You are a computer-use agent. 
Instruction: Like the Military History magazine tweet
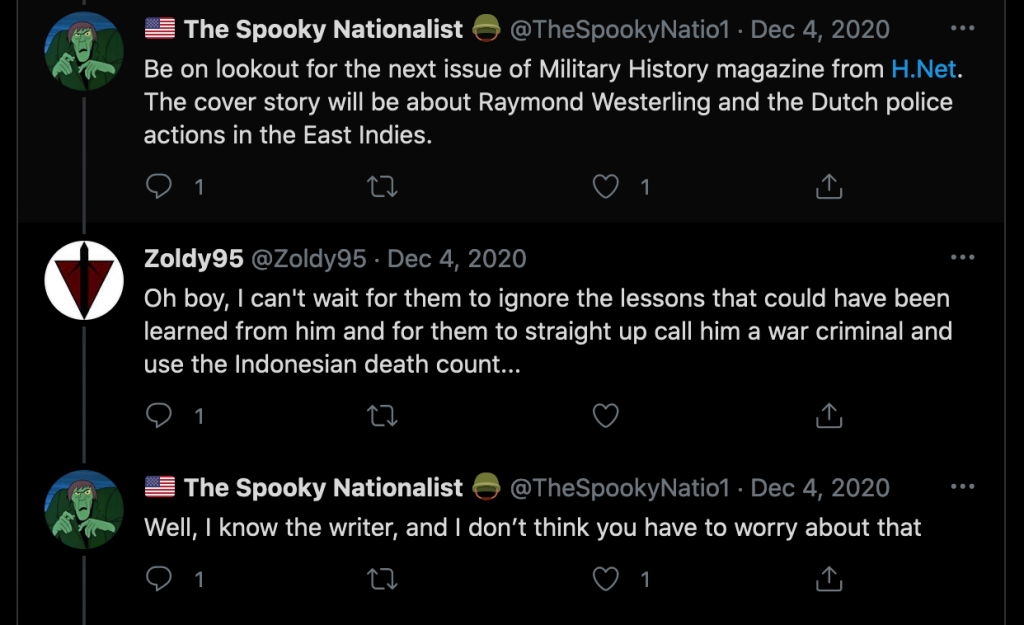click(x=606, y=186)
